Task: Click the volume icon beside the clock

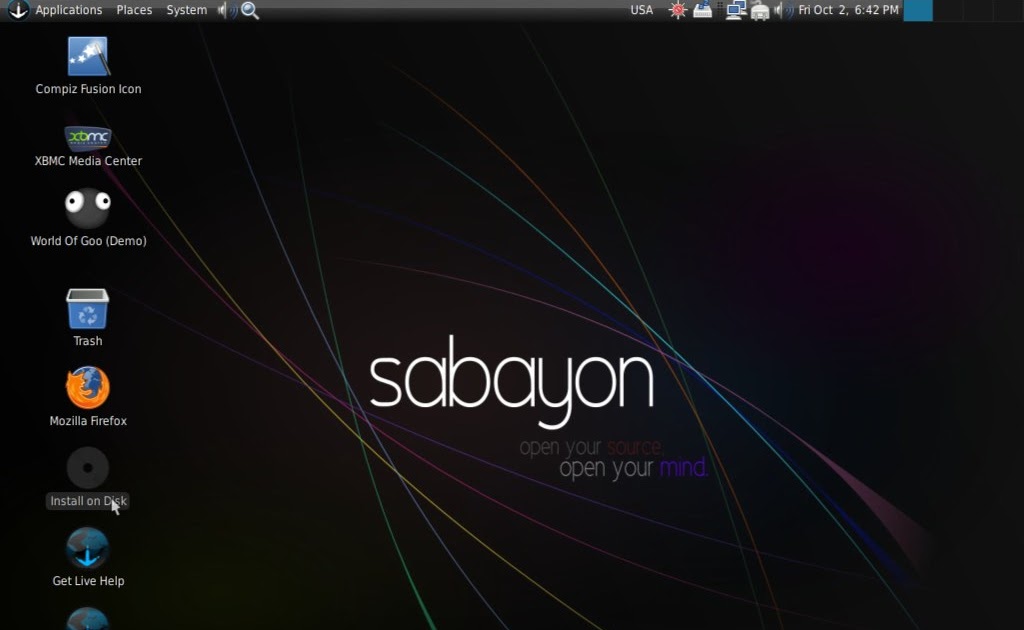Action: coord(782,10)
